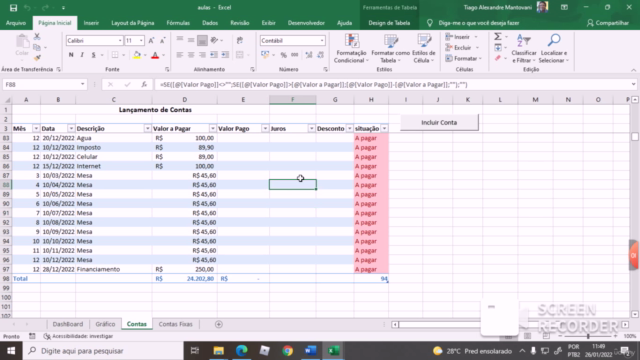Image resolution: width=640 pixels, height=360 pixels.
Task: Click the Undo arrow icon
Action: point(27,8)
